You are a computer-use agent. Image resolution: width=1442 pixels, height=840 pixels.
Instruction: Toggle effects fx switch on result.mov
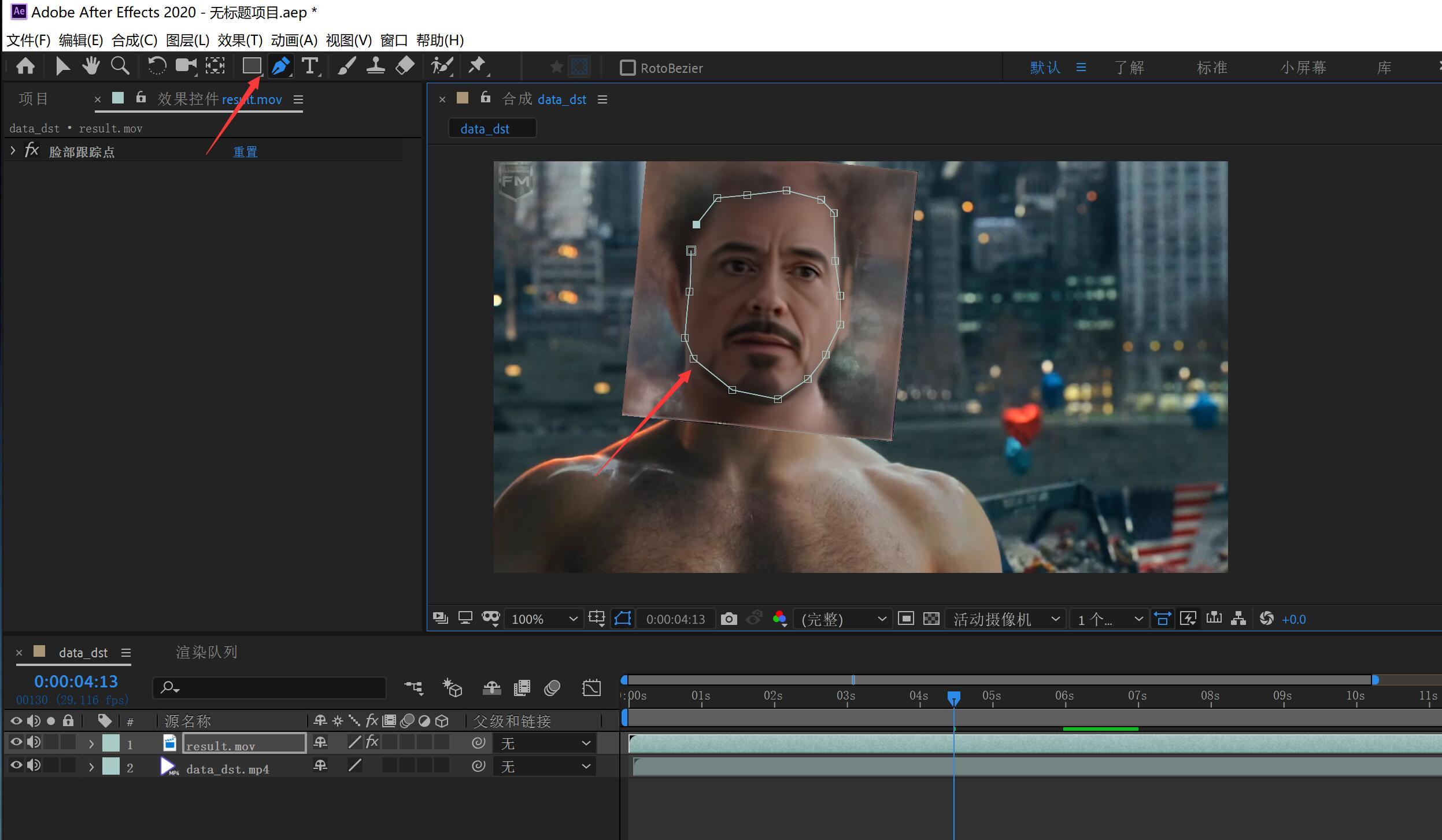coord(372,742)
